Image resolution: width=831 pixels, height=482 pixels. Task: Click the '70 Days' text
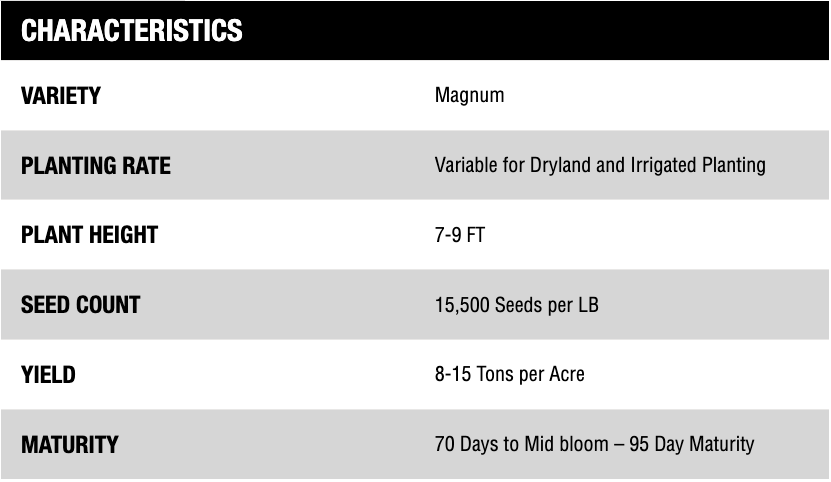tap(466, 444)
